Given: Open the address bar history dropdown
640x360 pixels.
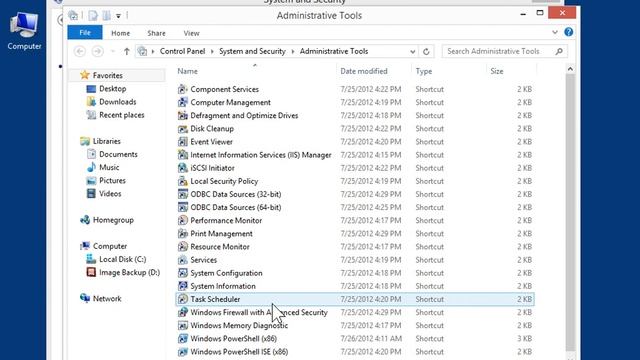Looking at the screenshot, I should (413, 51).
